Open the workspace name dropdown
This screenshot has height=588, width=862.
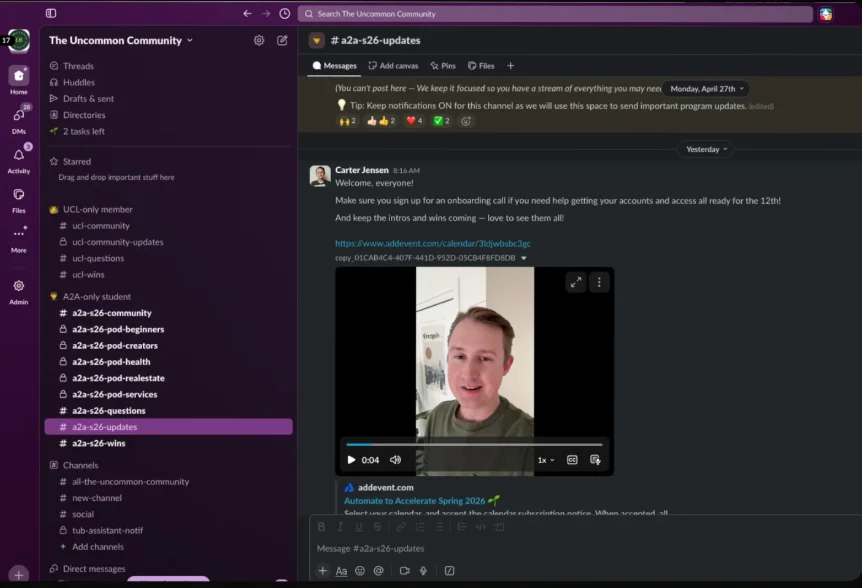(121, 40)
